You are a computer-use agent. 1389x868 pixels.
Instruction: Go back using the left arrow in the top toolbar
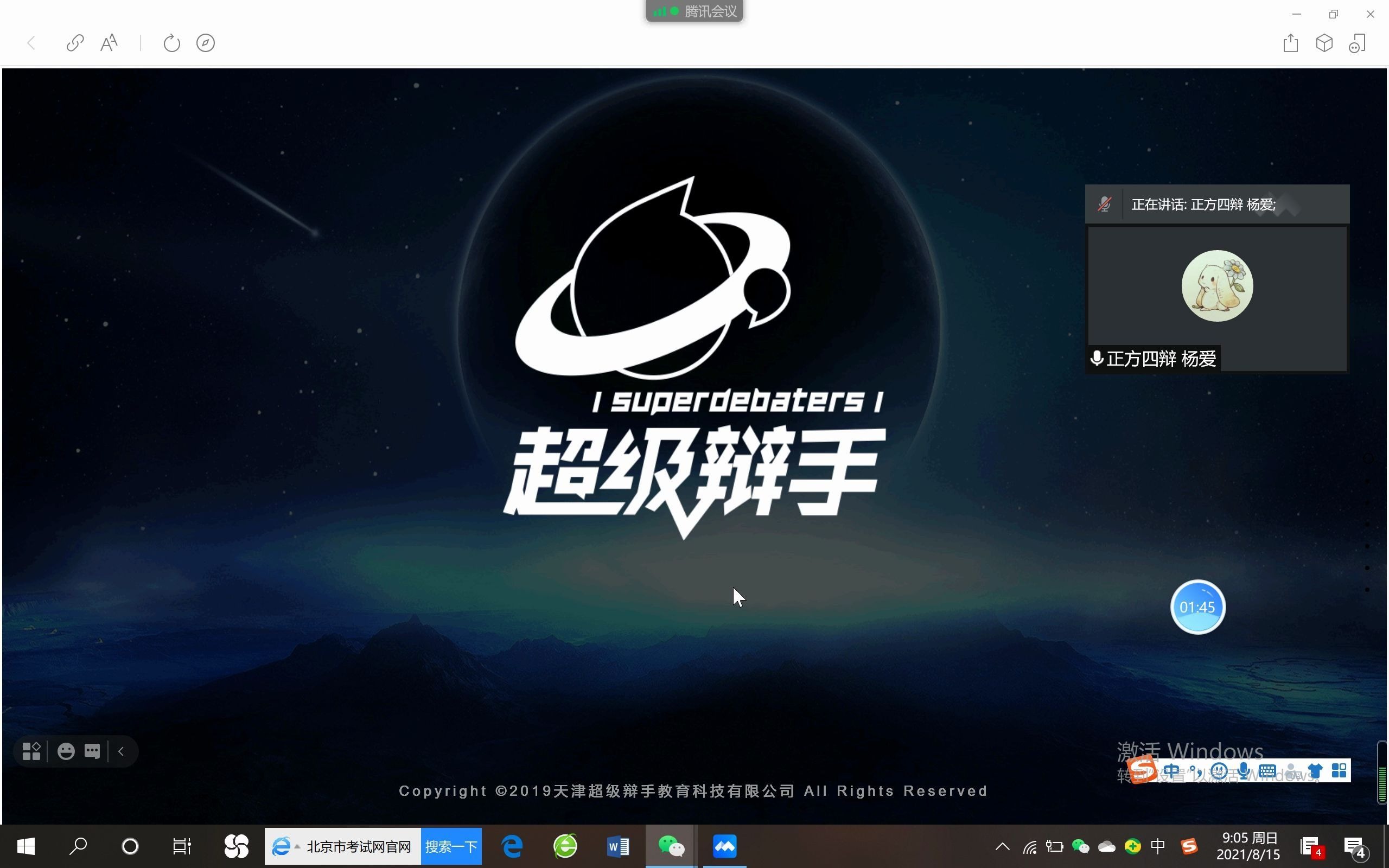click(31, 43)
